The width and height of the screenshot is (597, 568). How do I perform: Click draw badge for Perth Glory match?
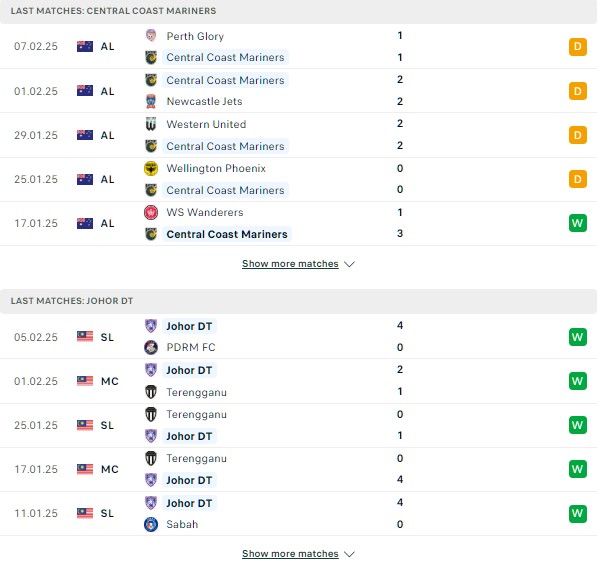point(578,46)
